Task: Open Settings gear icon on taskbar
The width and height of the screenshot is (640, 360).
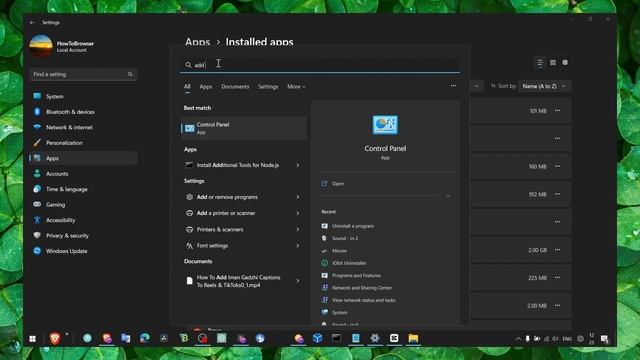Action: [375, 338]
